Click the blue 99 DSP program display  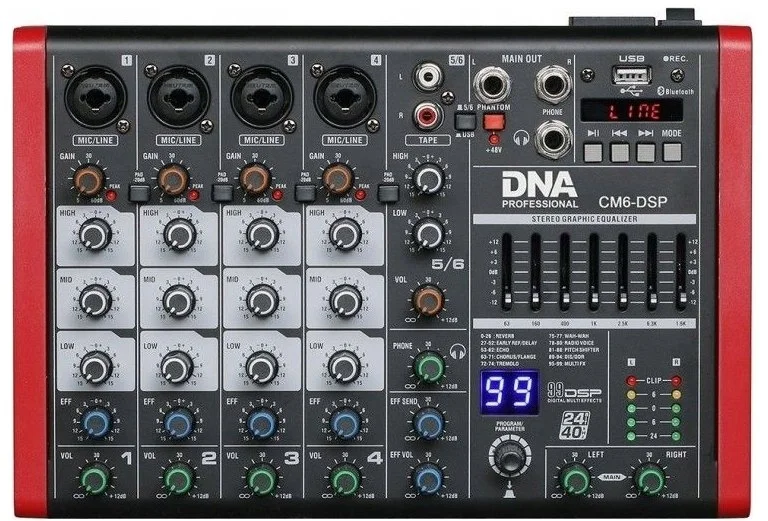[x=509, y=392]
